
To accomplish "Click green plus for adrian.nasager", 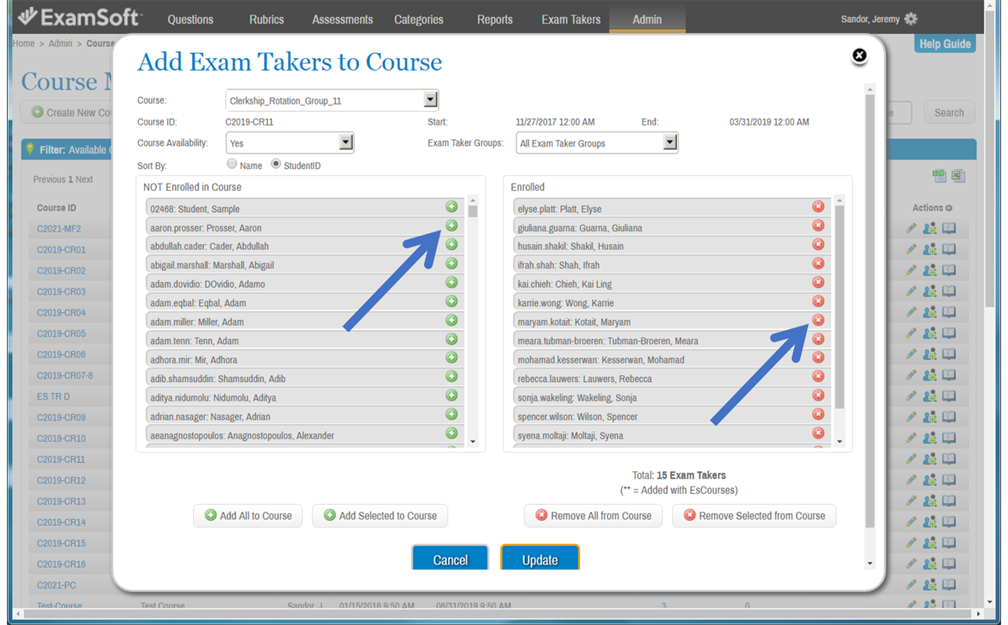I will (x=451, y=415).
